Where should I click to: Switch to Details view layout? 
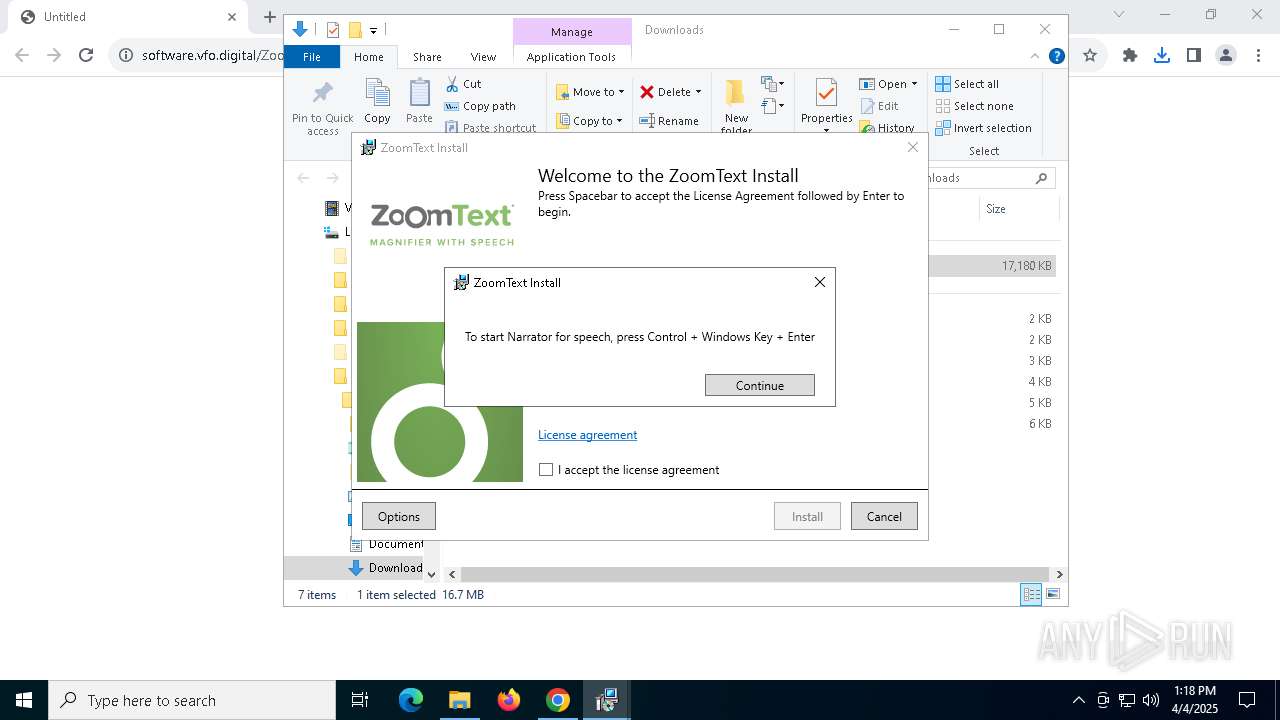1030,595
